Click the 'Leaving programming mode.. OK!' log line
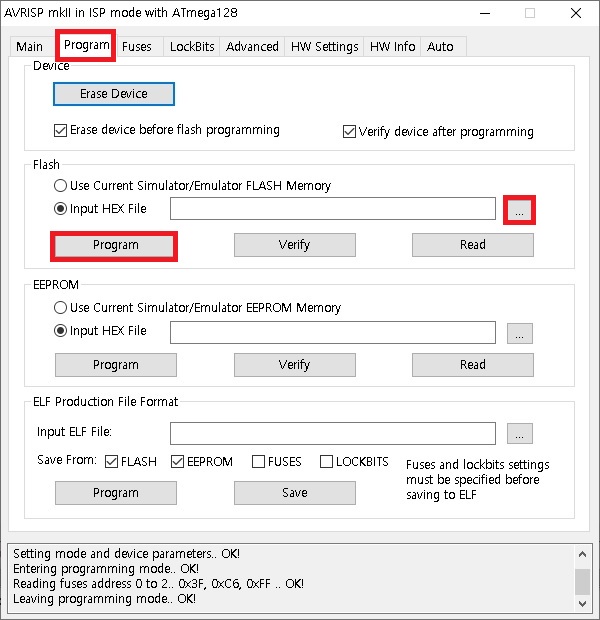 coord(104,599)
